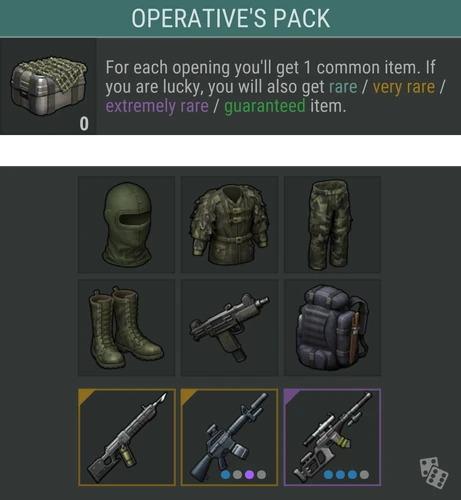461x500 pixels.
Task: Select the M16 assault rifle item
Action: click(229, 437)
